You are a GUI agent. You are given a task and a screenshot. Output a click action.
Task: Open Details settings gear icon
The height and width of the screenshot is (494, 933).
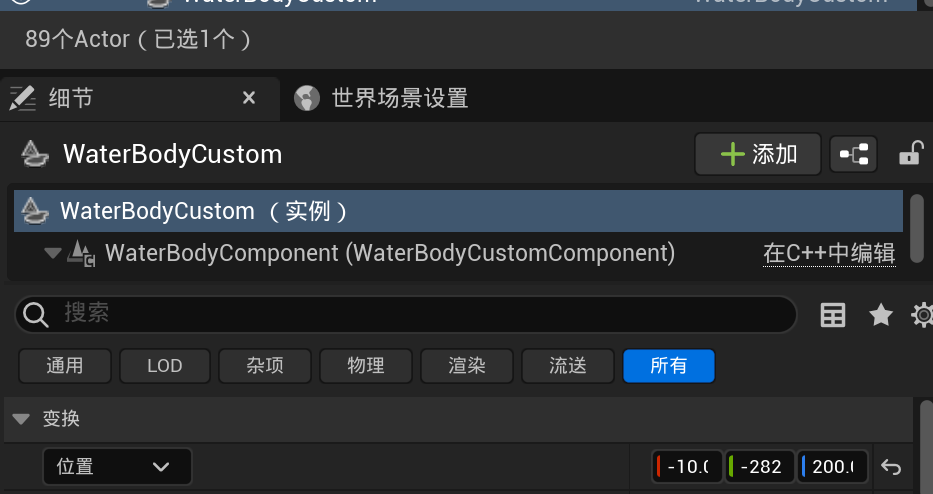tap(923, 315)
